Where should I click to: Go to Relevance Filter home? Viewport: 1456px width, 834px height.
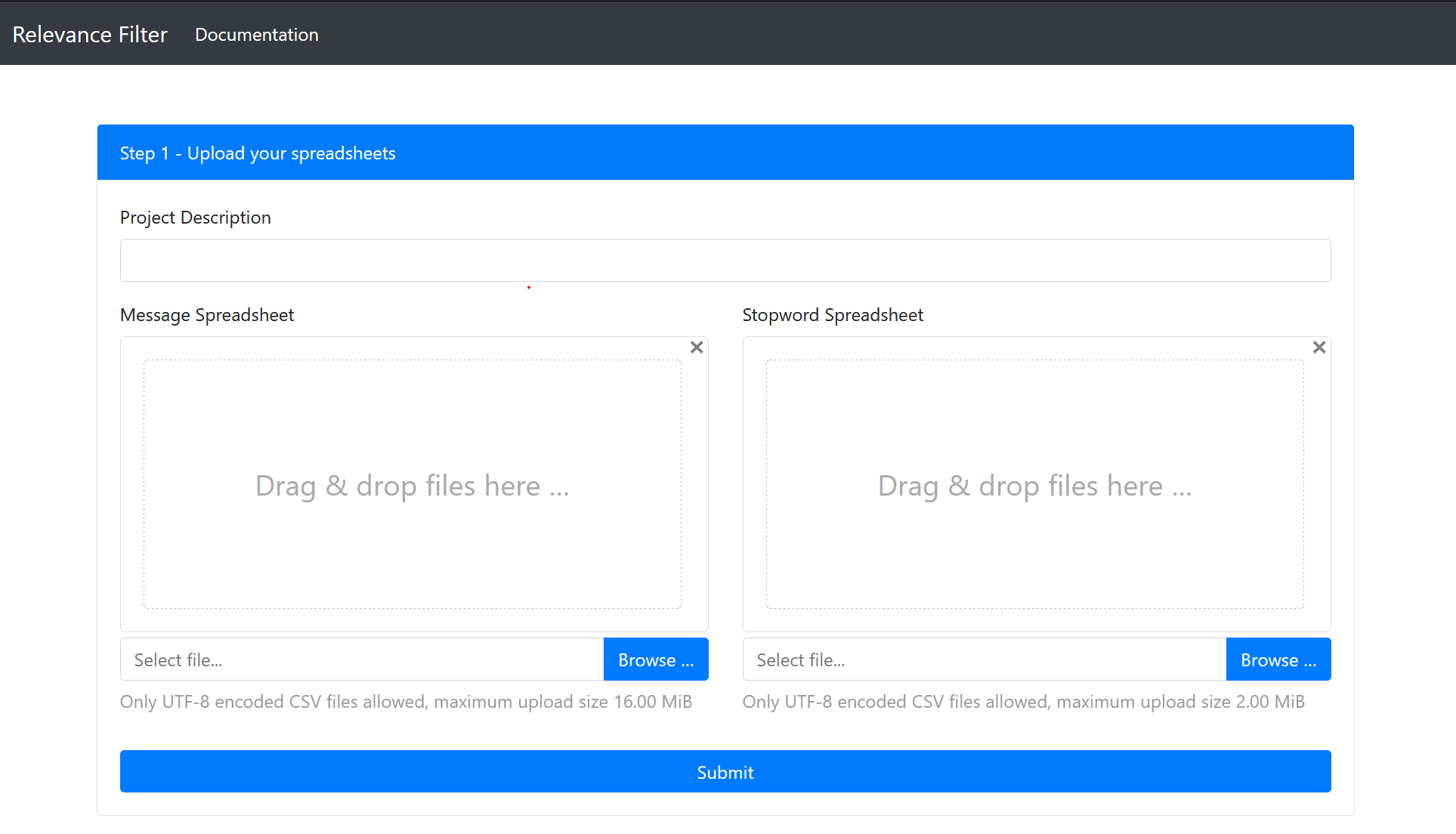tap(90, 35)
